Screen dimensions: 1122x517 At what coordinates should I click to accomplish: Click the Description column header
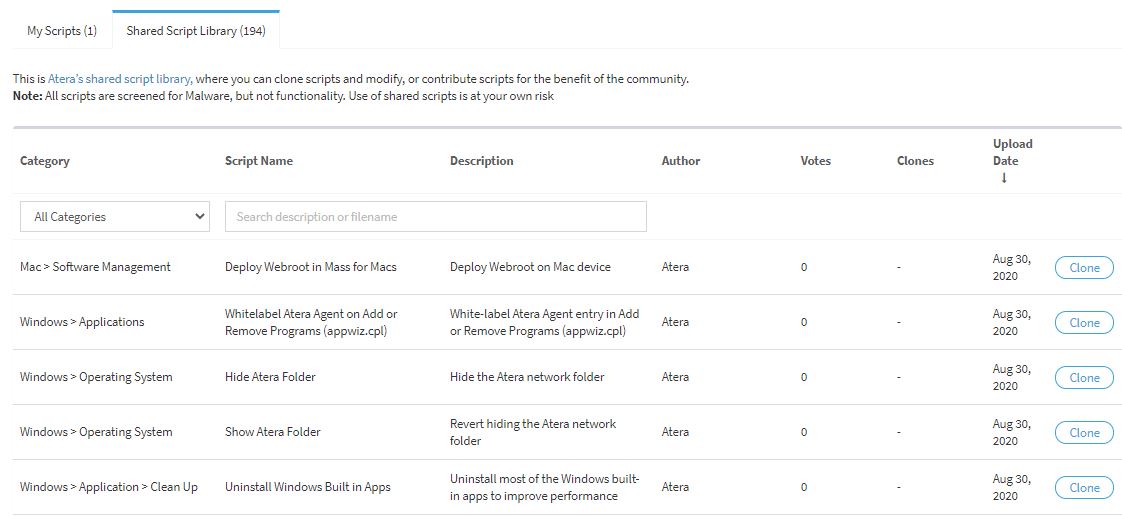pyautogui.click(x=482, y=161)
